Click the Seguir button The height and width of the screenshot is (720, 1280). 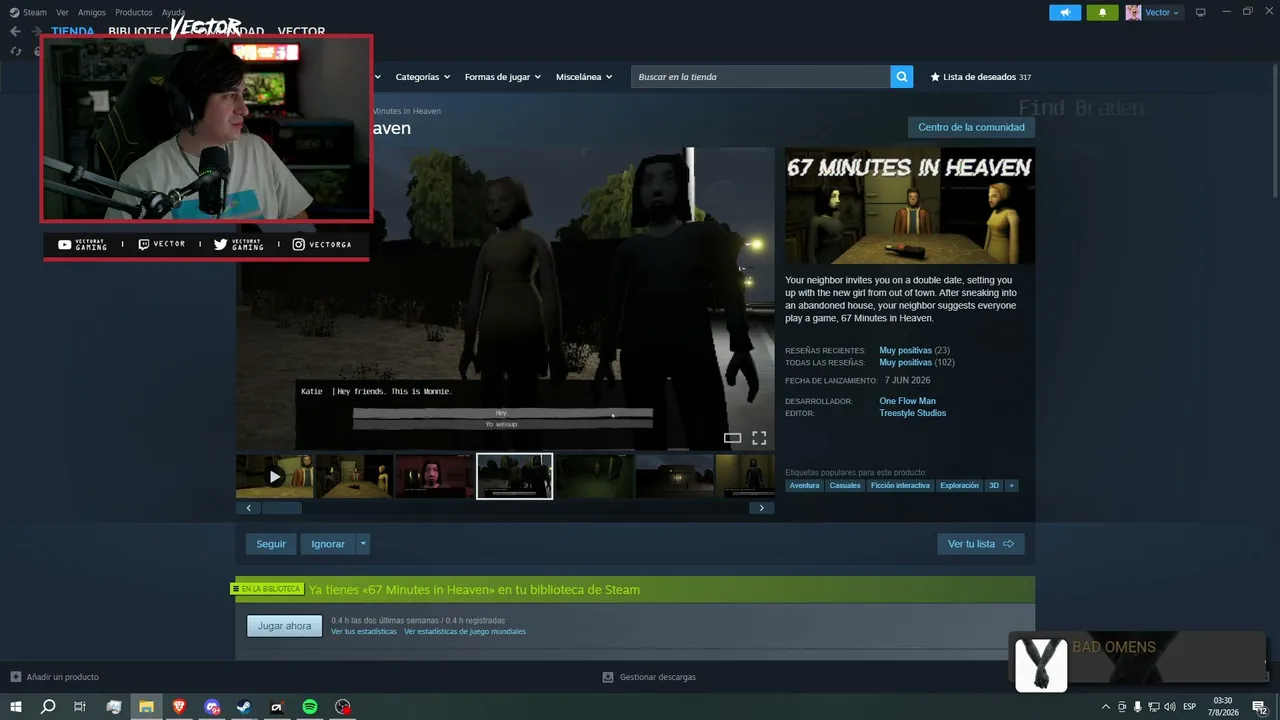pos(271,544)
